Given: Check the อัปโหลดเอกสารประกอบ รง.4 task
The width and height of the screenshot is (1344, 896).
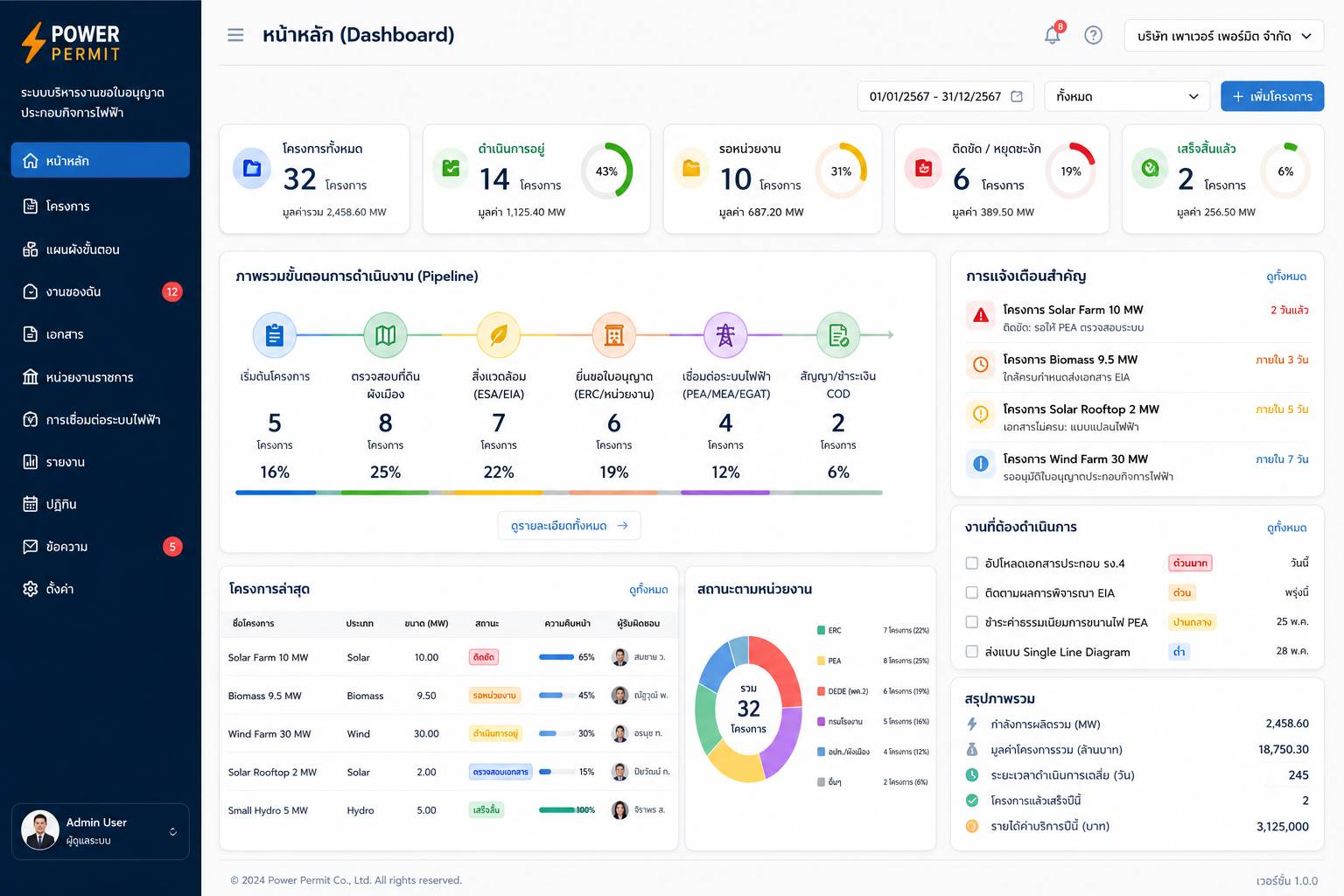Looking at the screenshot, I should tap(971, 563).
